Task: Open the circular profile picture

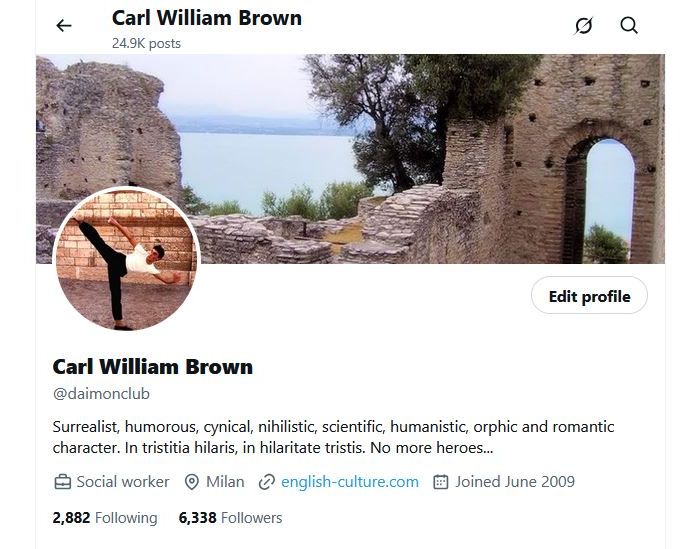Action: coord(127,259)
